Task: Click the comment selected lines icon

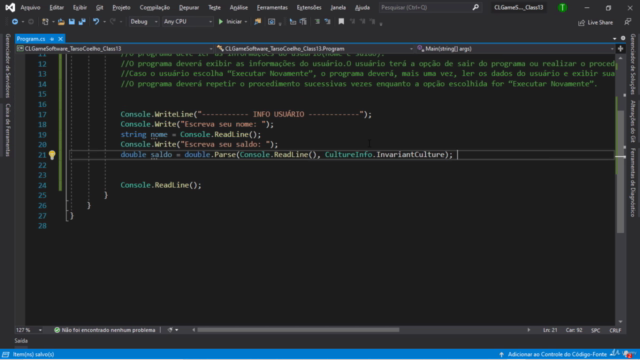Action: pos(317,22)
